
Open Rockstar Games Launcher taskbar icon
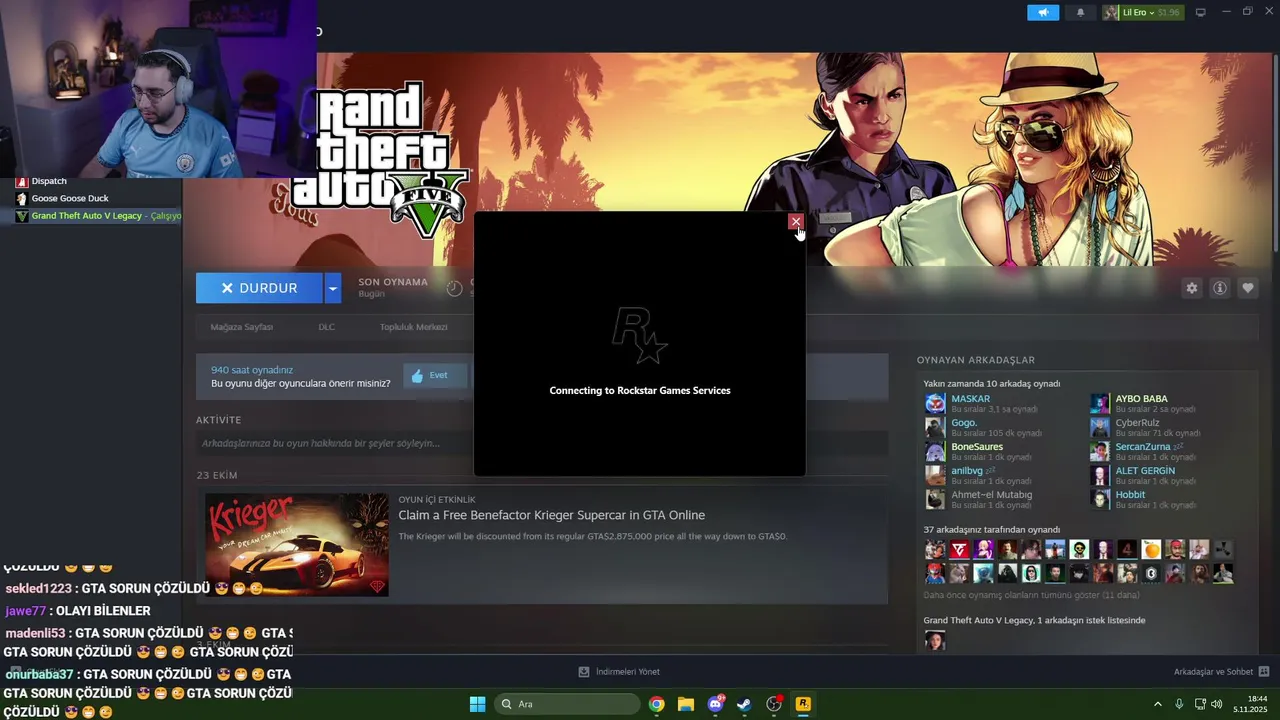pos(803,704)
